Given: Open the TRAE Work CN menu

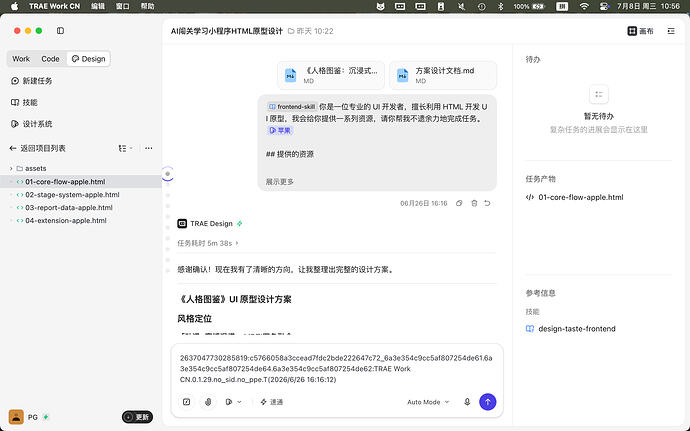Looking at the screenshot, I should (55, 6).
